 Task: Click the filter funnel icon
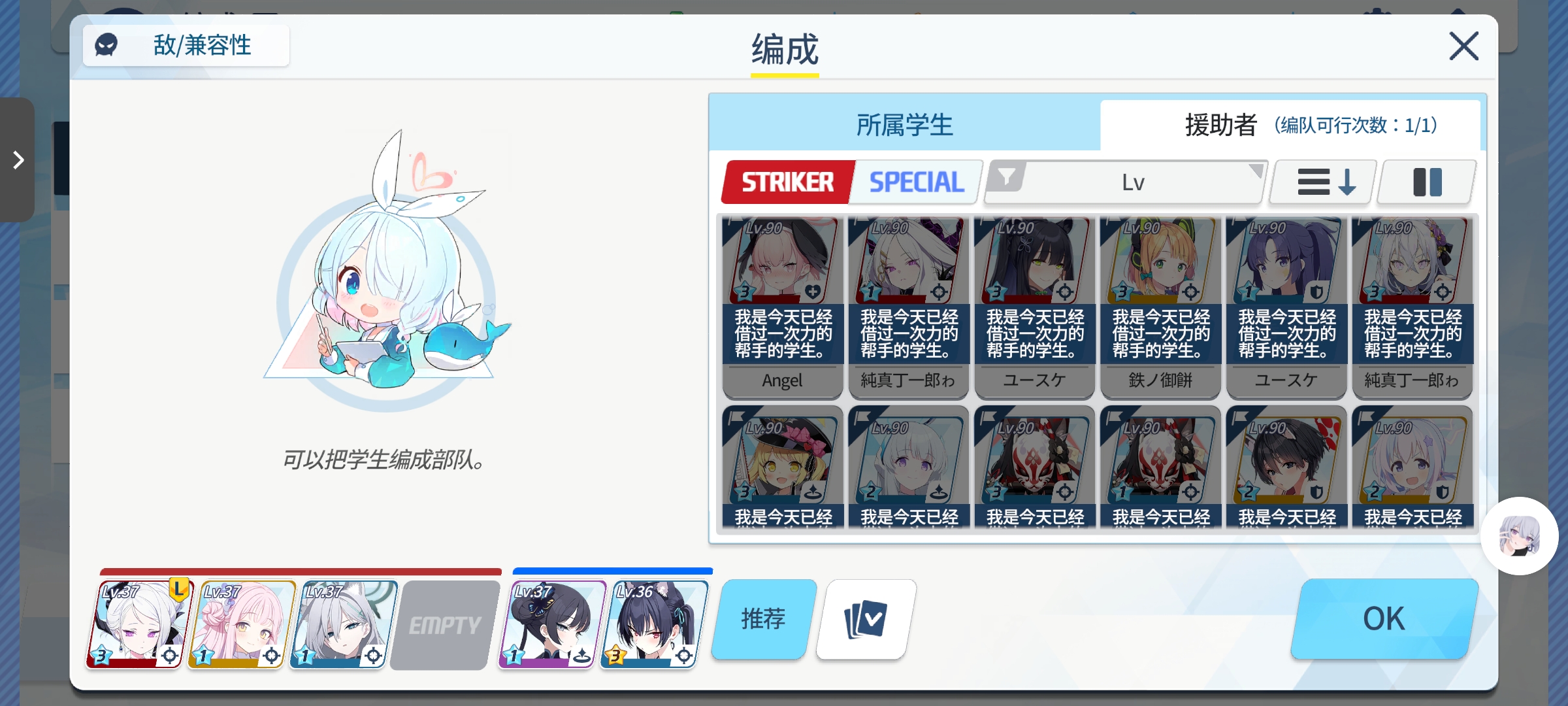tap(1007, 178)
